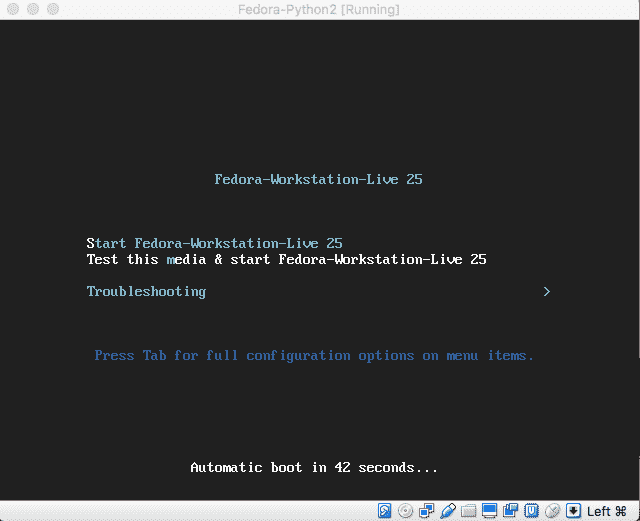Expand Troubleshooting submenu arrow

(x=547, y=291)
